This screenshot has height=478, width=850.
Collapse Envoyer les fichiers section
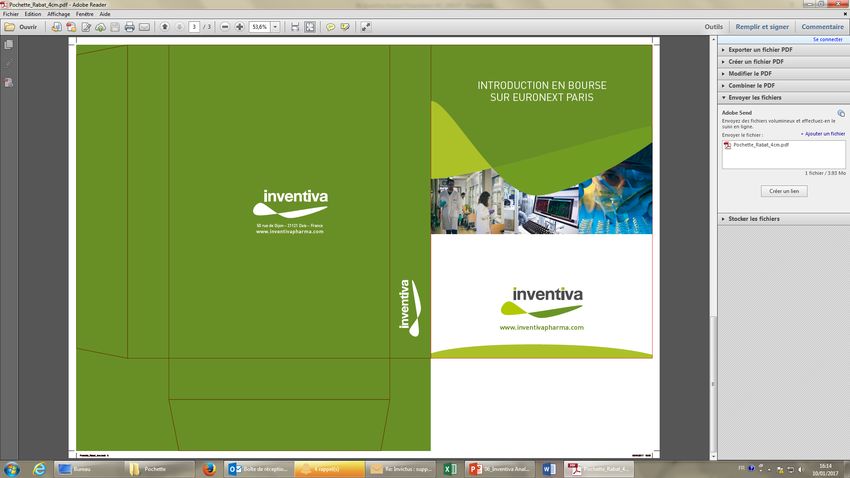[x=783, y=98]
